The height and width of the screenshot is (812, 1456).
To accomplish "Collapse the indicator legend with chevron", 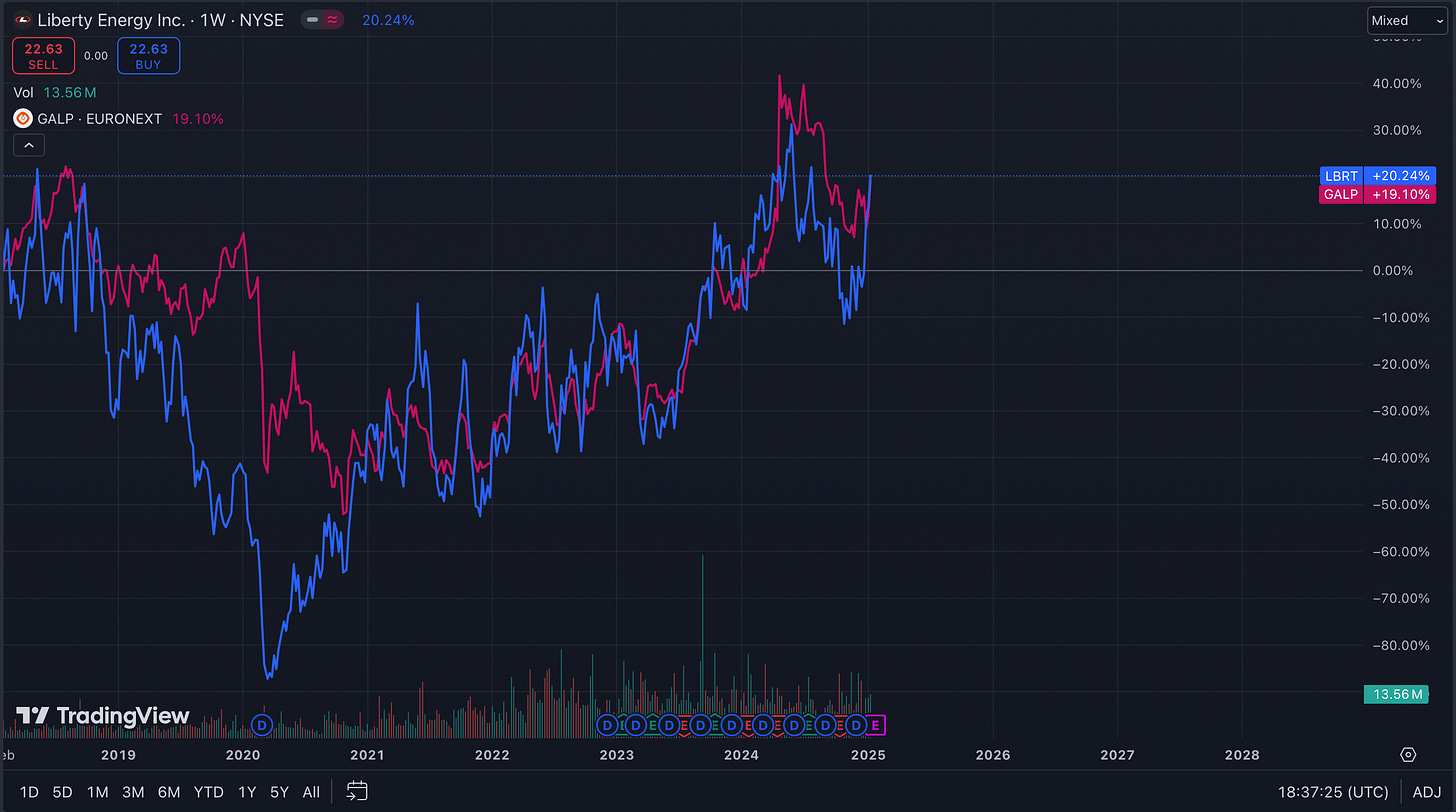I will point(28,146).
